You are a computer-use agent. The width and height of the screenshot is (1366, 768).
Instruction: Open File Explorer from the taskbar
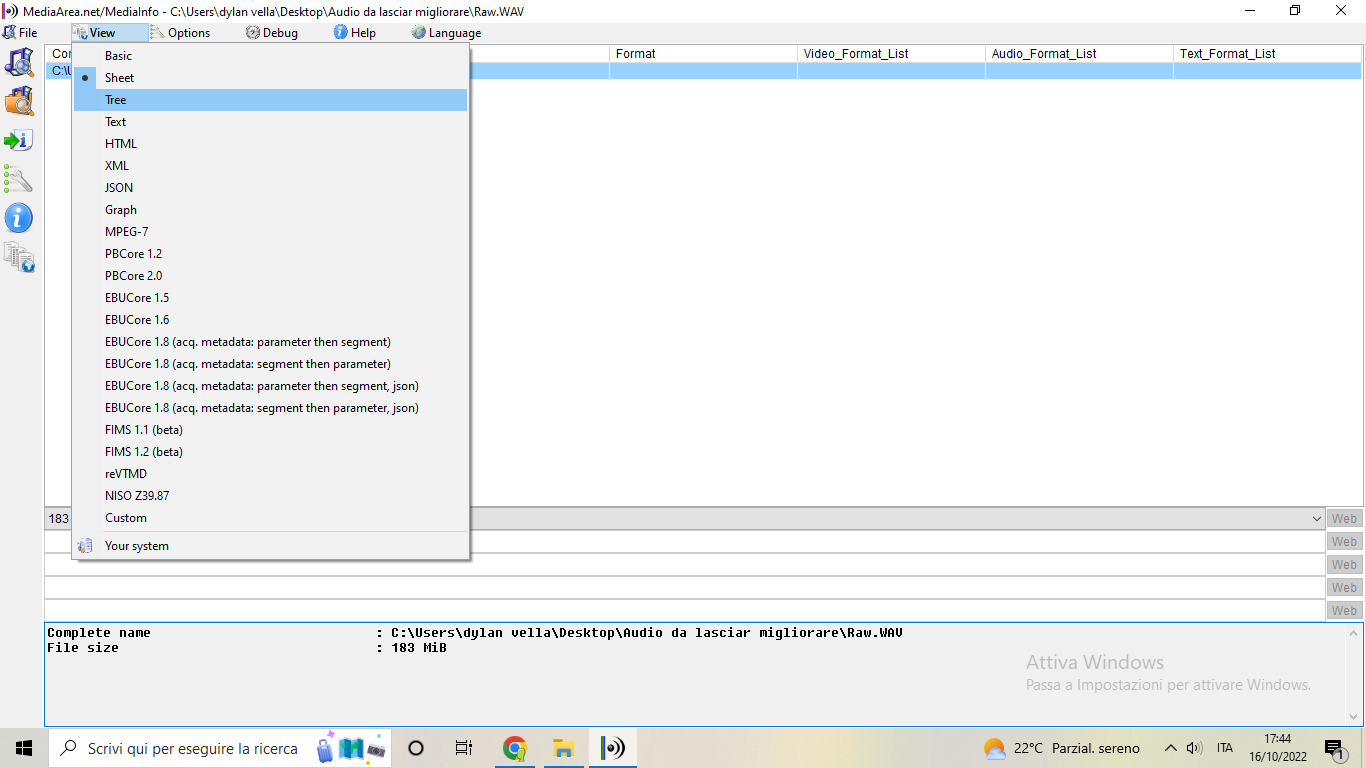563,748
